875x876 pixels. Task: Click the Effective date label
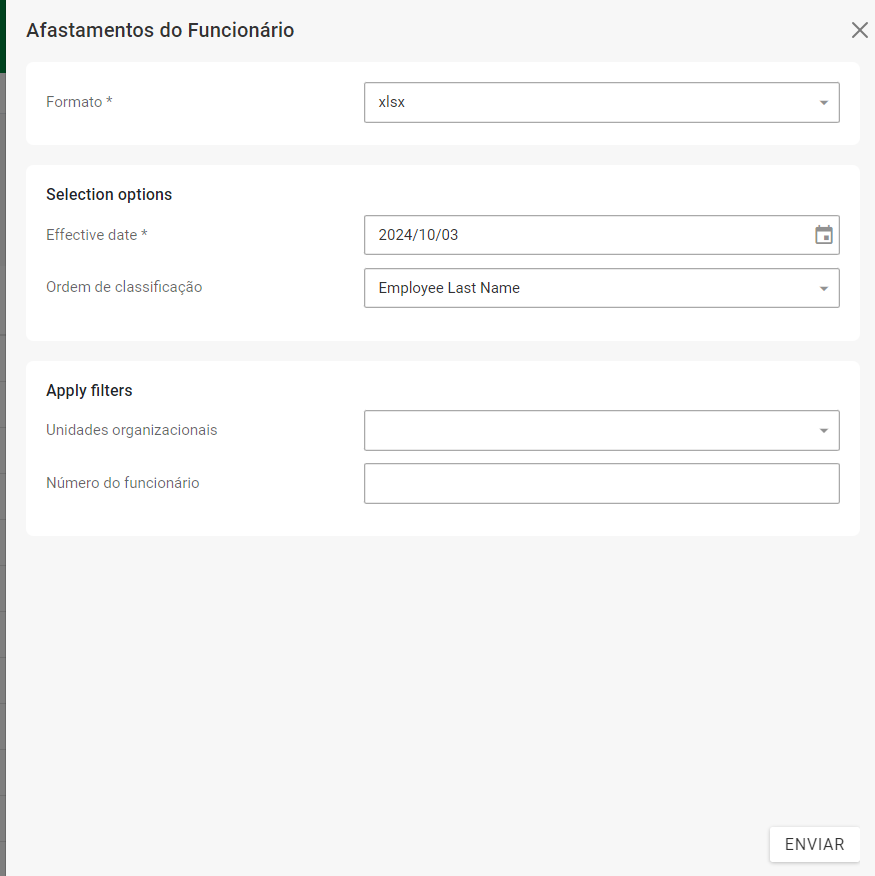pyautogui.click(x=96, y=235)
